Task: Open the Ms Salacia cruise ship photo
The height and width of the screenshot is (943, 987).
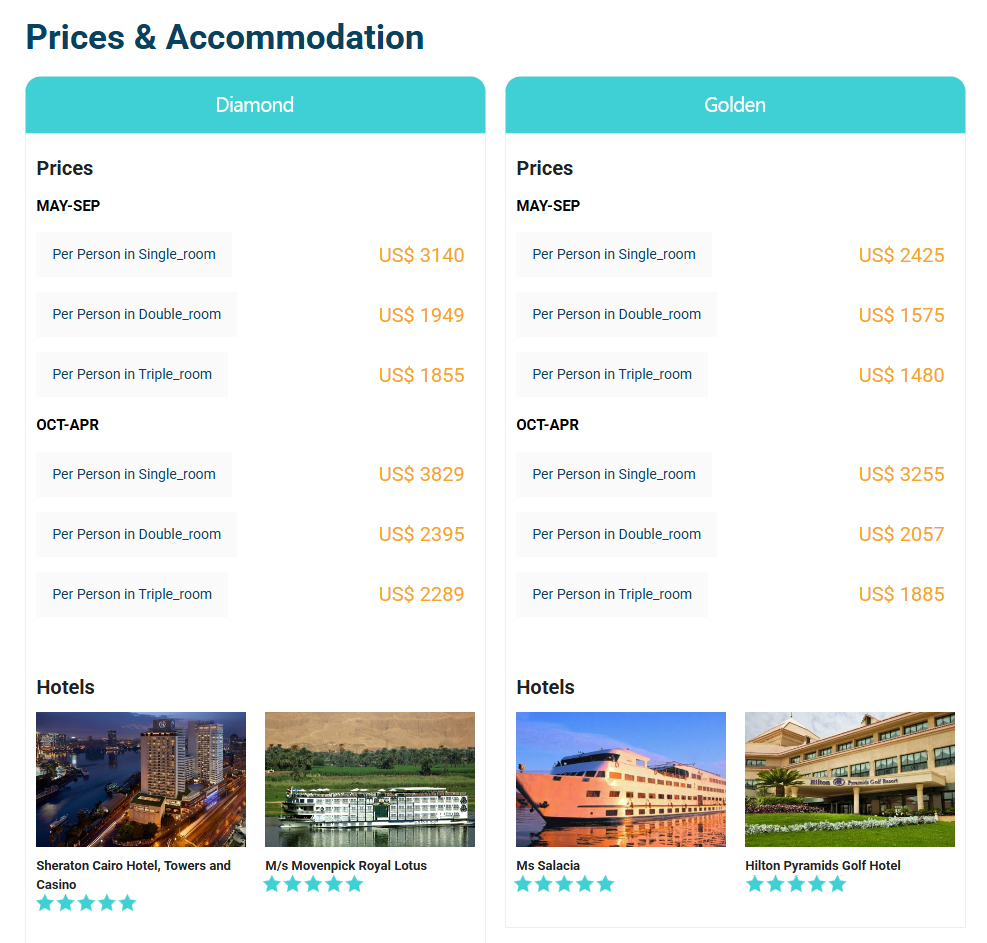Action: point(621,779)
